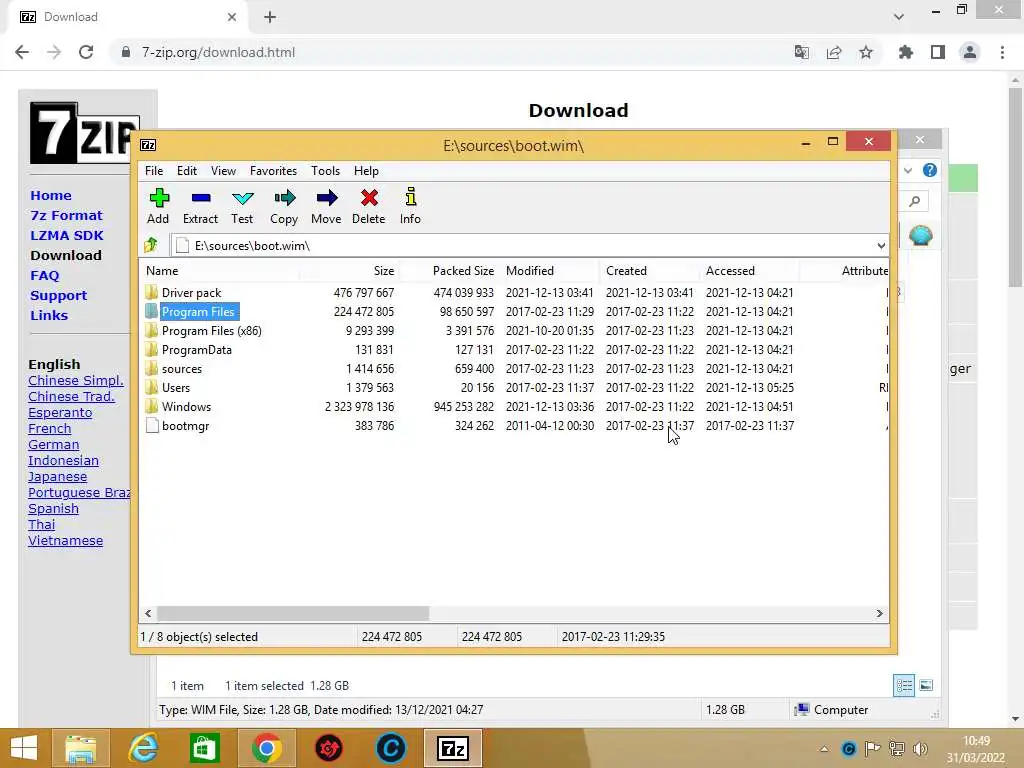Image resolution: width=1024 pixels, height=768 pixels.
Task: Click the Info toolbar icon
Action: (x=411, y=197)
